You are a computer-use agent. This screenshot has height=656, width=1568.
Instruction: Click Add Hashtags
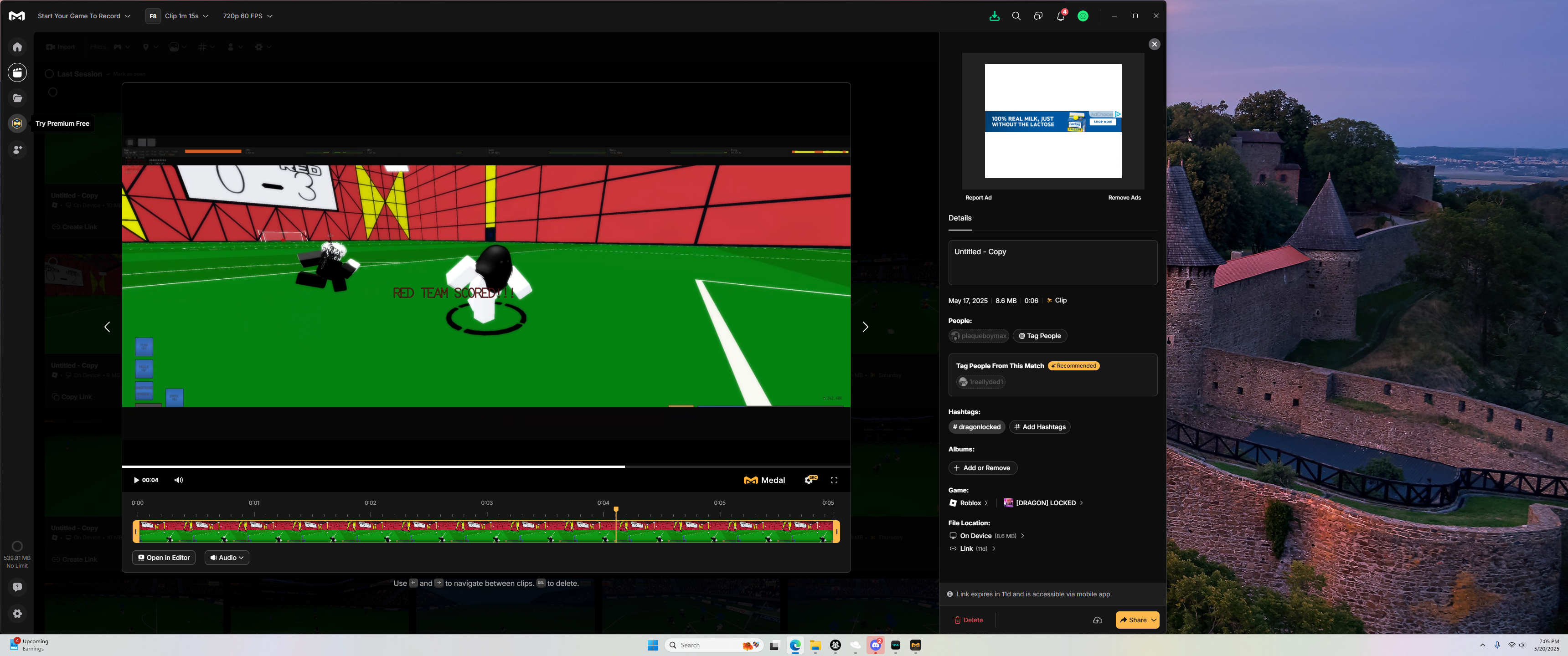(x=1040, y=427)
